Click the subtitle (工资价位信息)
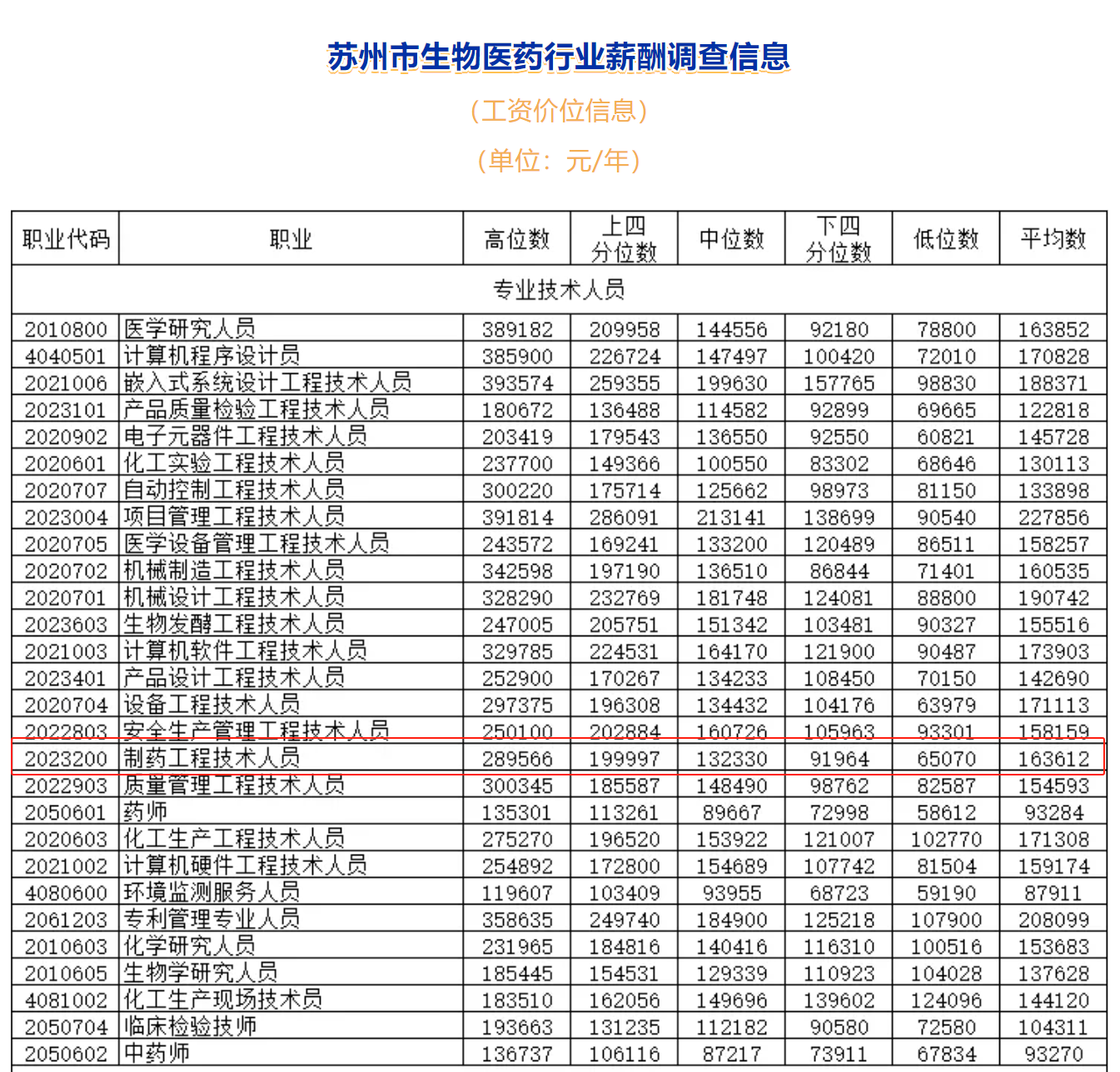1120x1072 pixels. click(559, 111)
